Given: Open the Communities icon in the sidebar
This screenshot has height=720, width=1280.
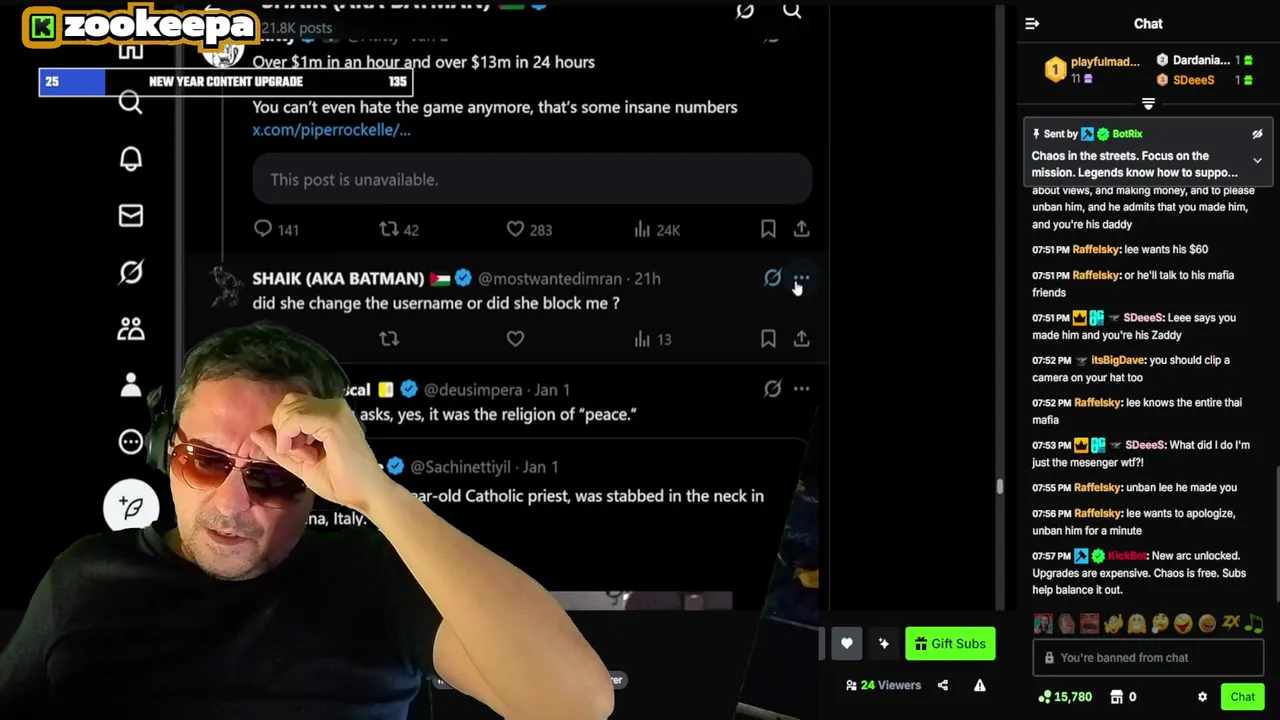Looking at the screenshot, I should [131, 329].
